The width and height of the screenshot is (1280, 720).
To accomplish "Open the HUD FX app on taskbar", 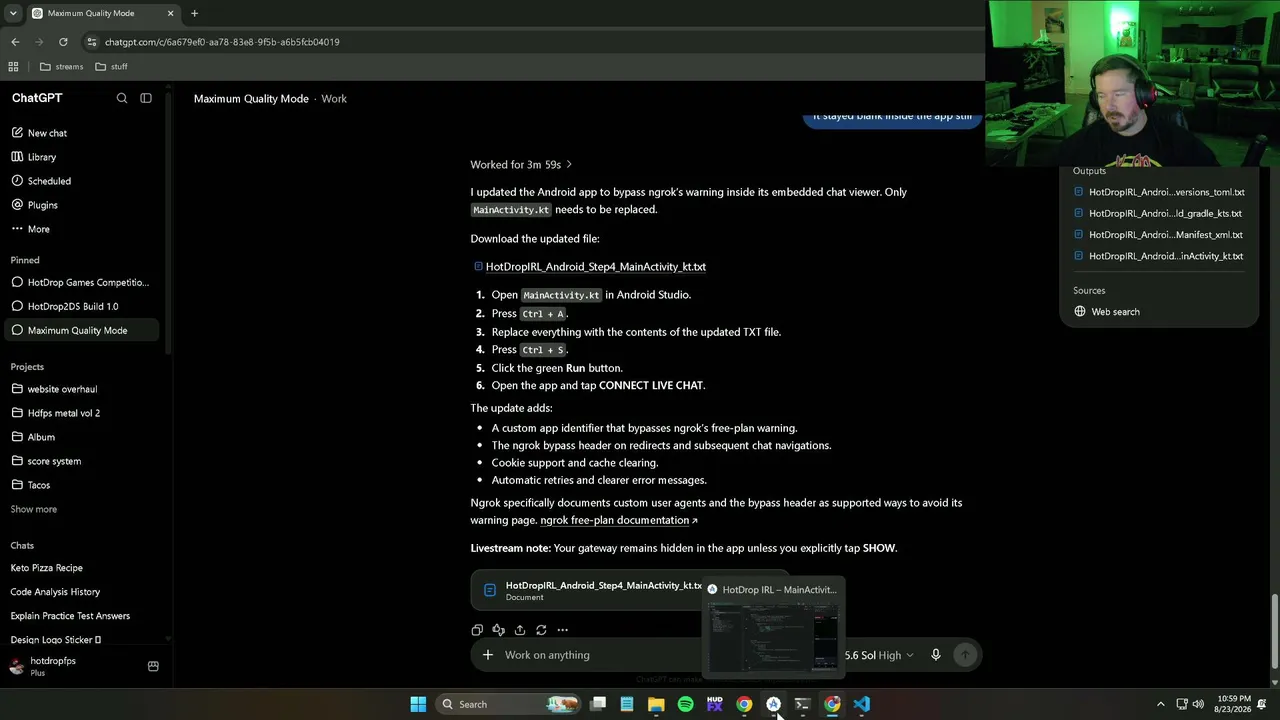I will coord(714,704).
